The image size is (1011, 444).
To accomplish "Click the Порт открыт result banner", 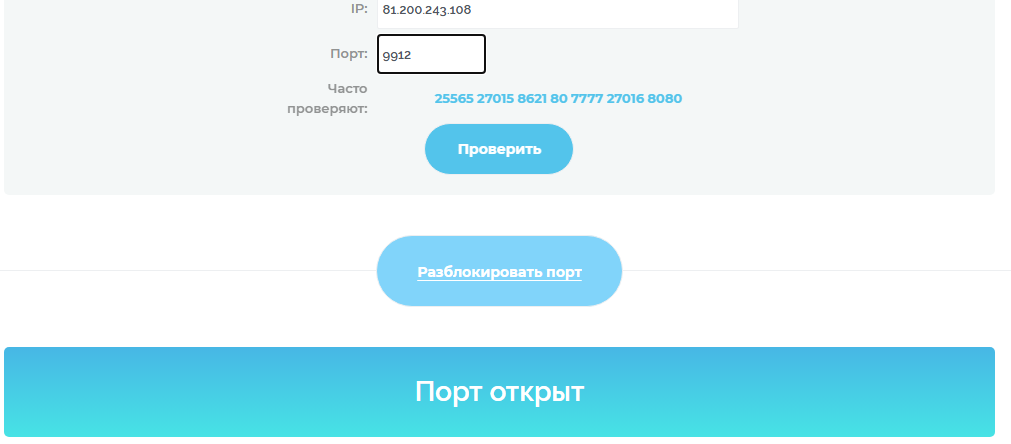I will coord(500,392).
